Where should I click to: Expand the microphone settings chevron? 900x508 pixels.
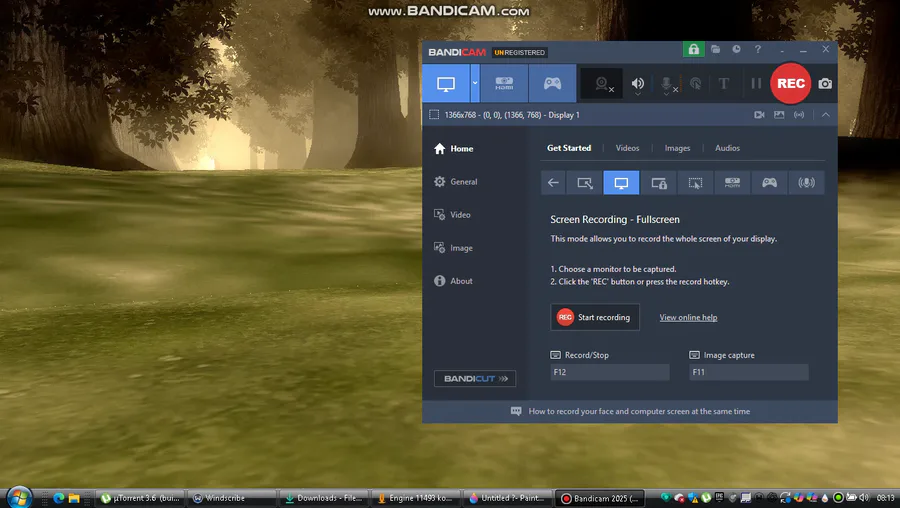pyautogui.click(x=666, y=94)
